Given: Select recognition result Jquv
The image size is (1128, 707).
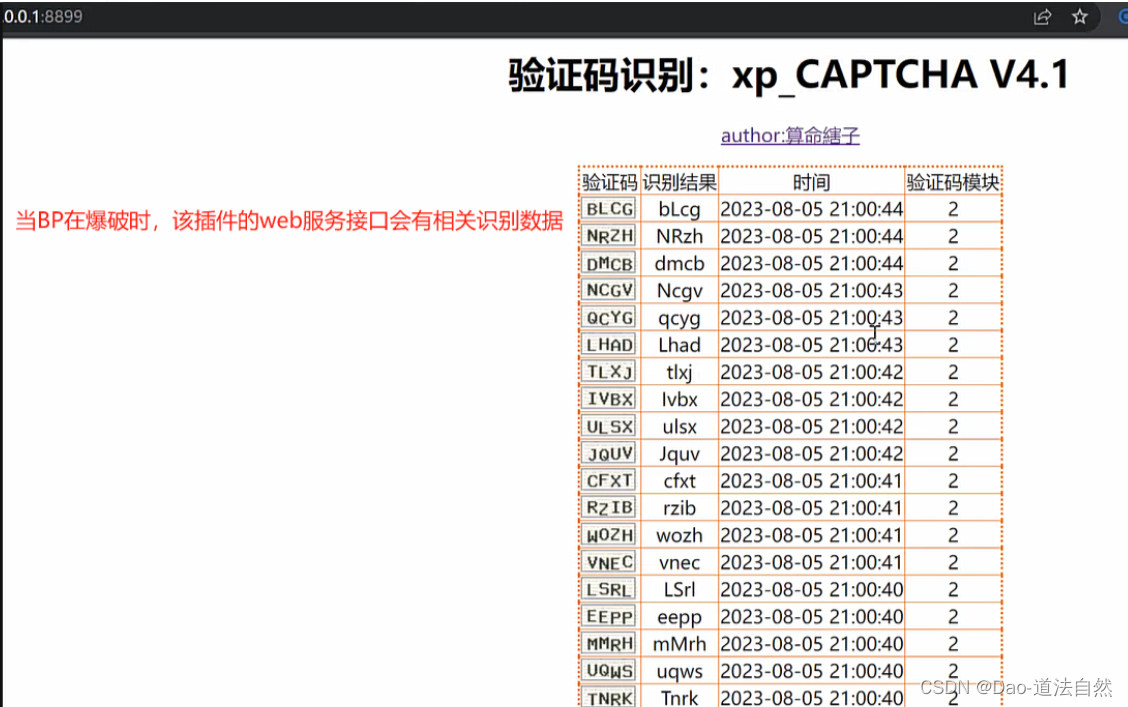Looking at the screenshot, I should (x=679, y=454).
